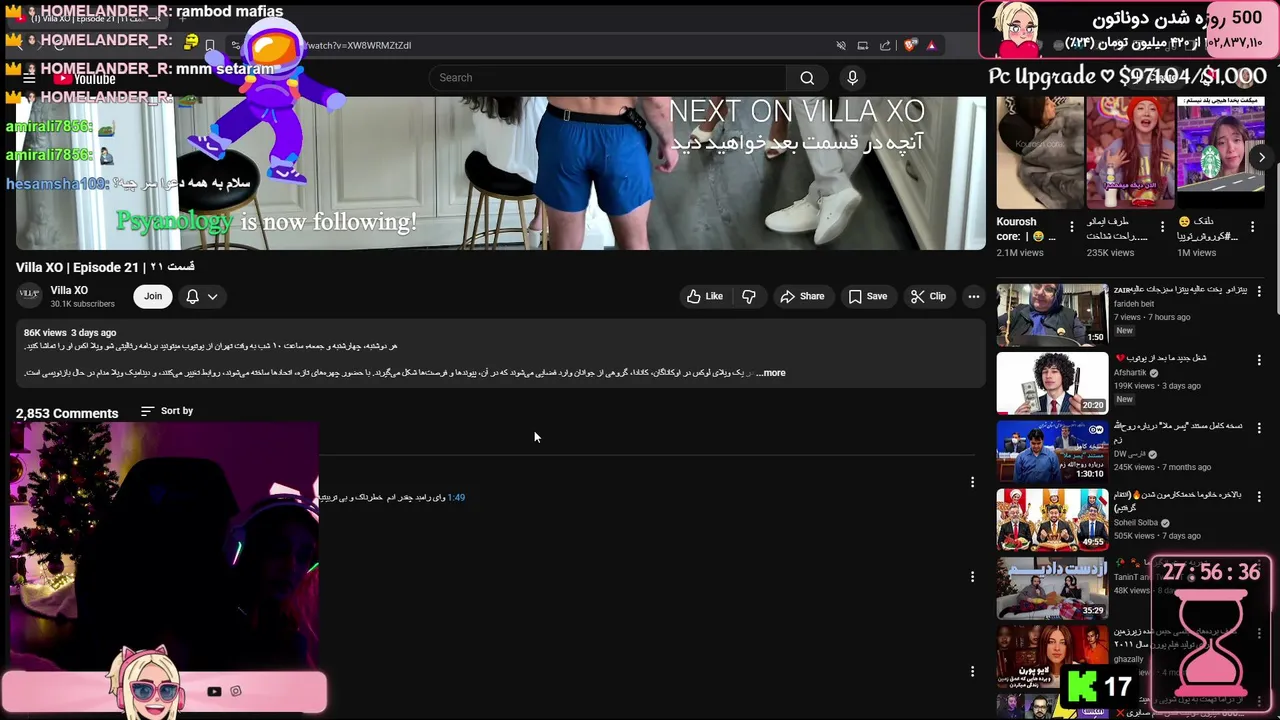Image resolution: width=1280 pixels, height=720 pixels.
Task: Open more actions next to the Clip button
Action: [x=973, y=296]
